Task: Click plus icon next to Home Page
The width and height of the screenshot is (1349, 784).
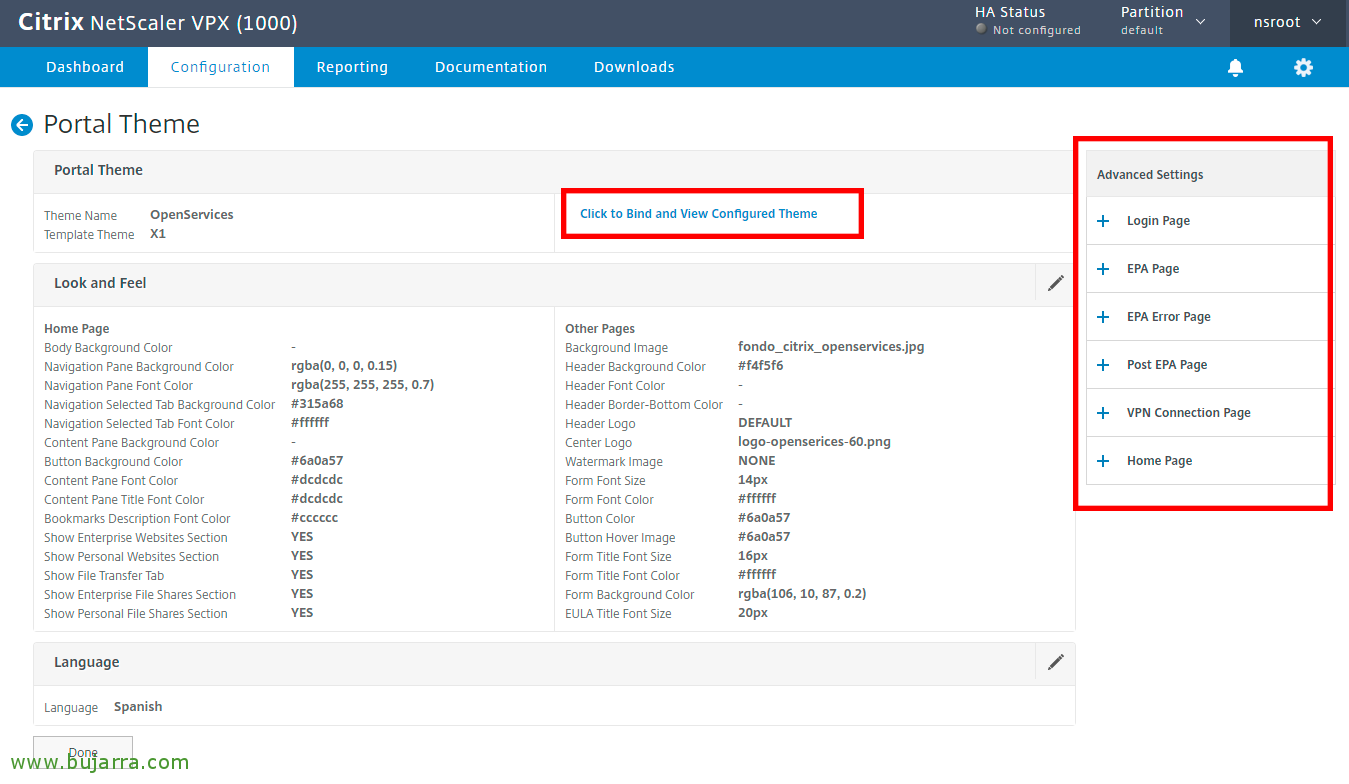Action: (x=1103, y=461)
